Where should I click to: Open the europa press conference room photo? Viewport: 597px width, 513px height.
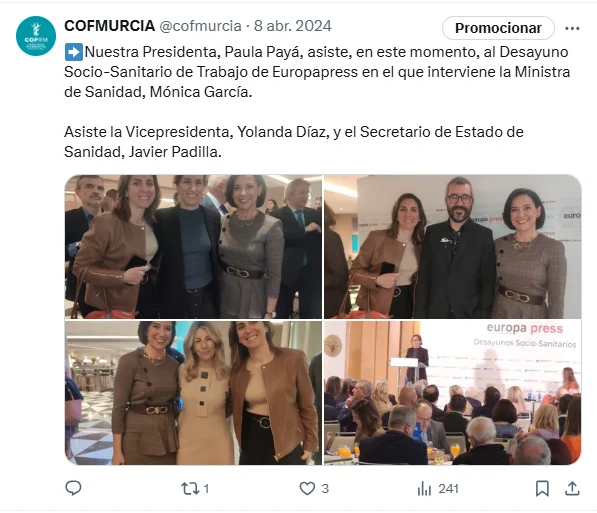[453, 393]
